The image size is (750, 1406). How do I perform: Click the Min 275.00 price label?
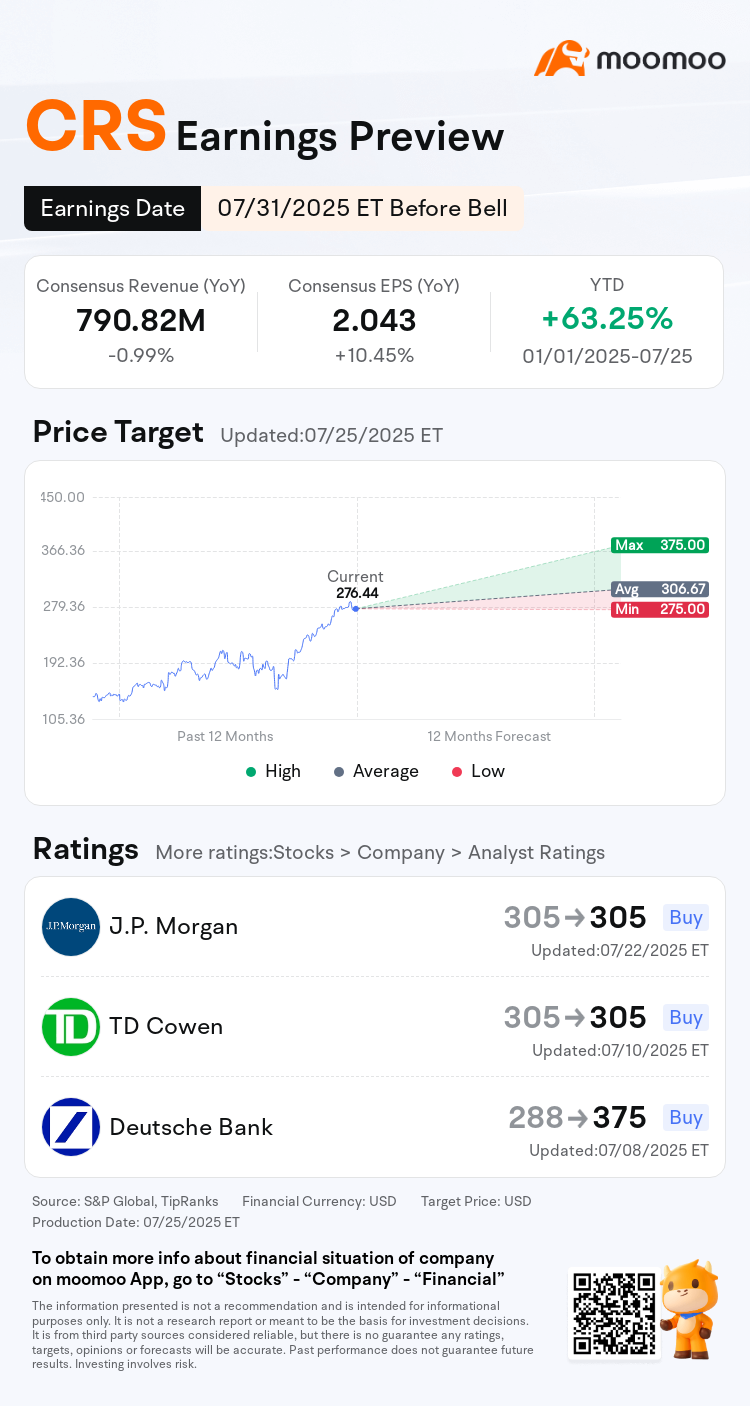click(659, 609)
